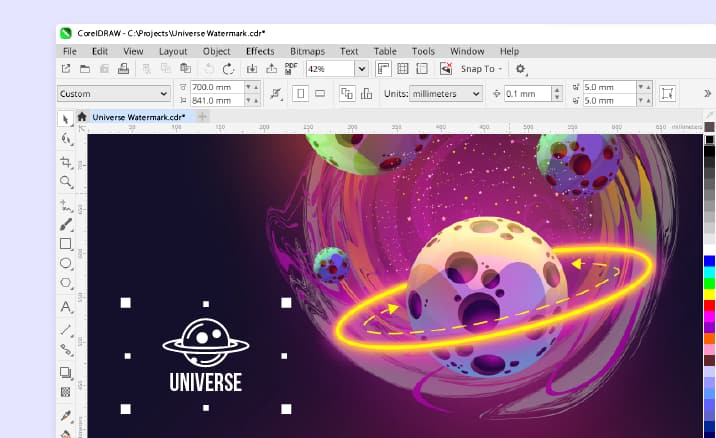Viewport: 716px width, 438px height.
Task: Toggle portrait page orientation
Action: coord(300,93)
